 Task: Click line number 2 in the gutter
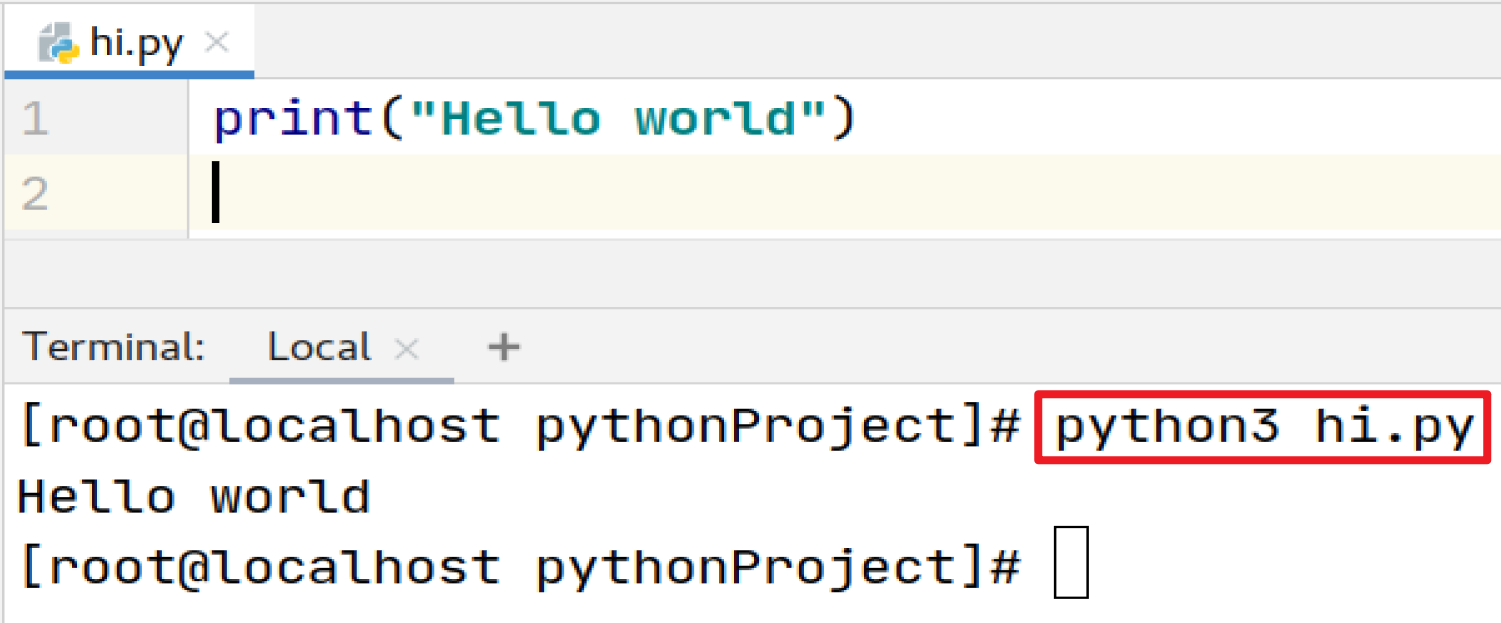pos(34,194)
